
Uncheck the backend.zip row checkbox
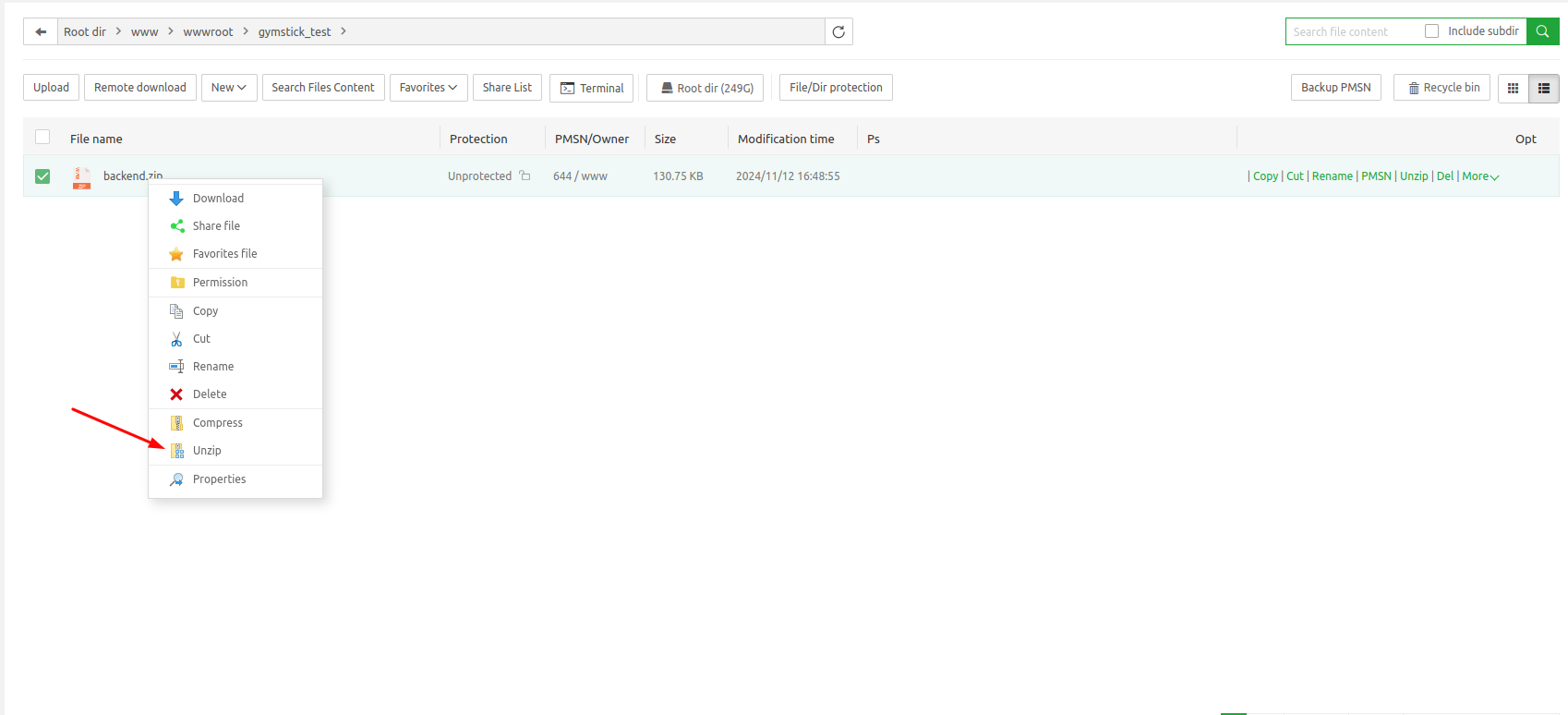[x=42, y=176]
